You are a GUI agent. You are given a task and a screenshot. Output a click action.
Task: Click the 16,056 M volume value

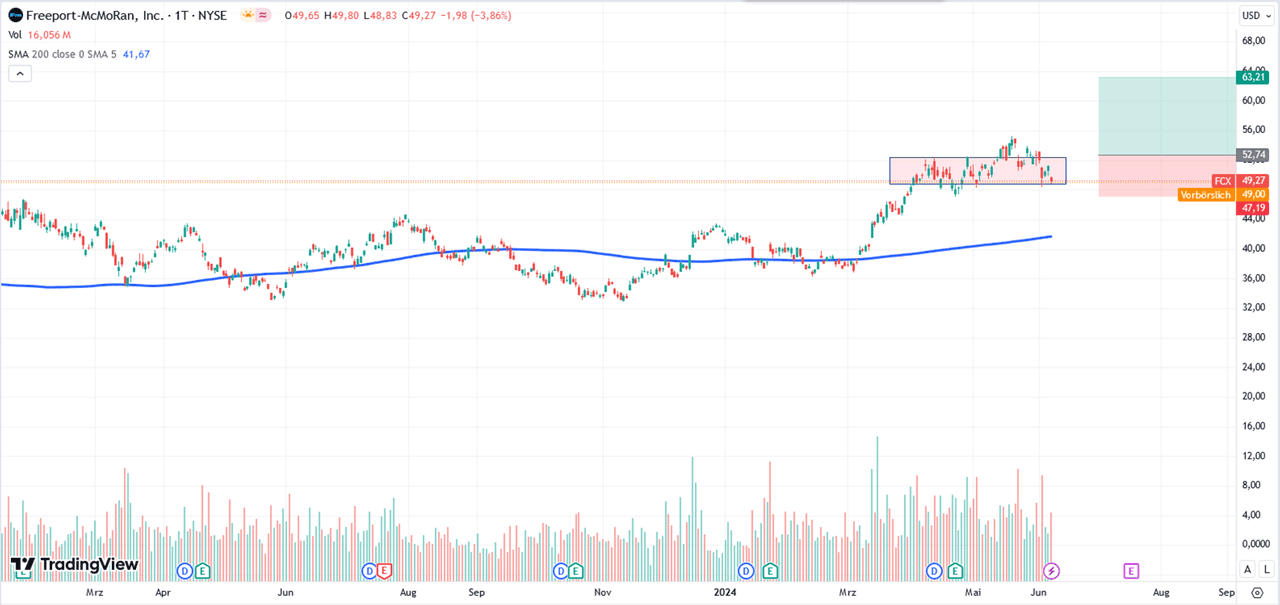pos(51,34)
